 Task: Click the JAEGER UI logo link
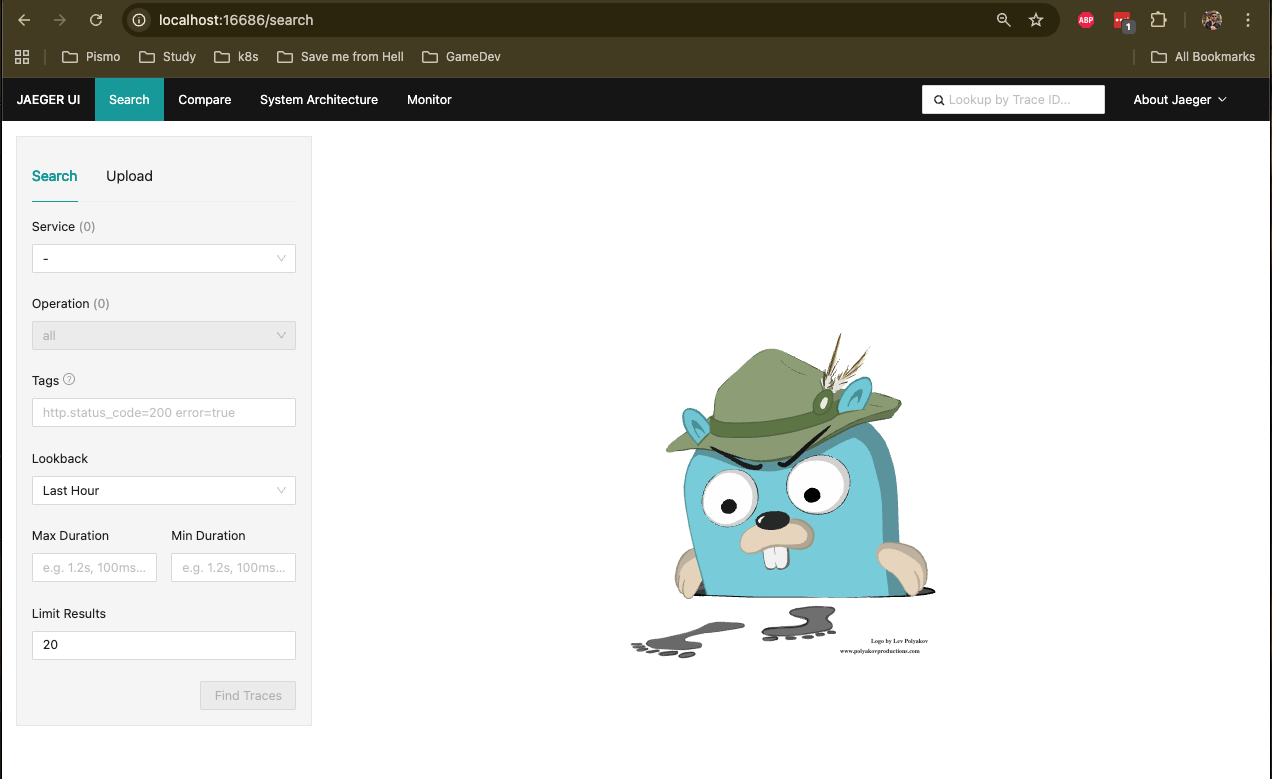[48, 100]
